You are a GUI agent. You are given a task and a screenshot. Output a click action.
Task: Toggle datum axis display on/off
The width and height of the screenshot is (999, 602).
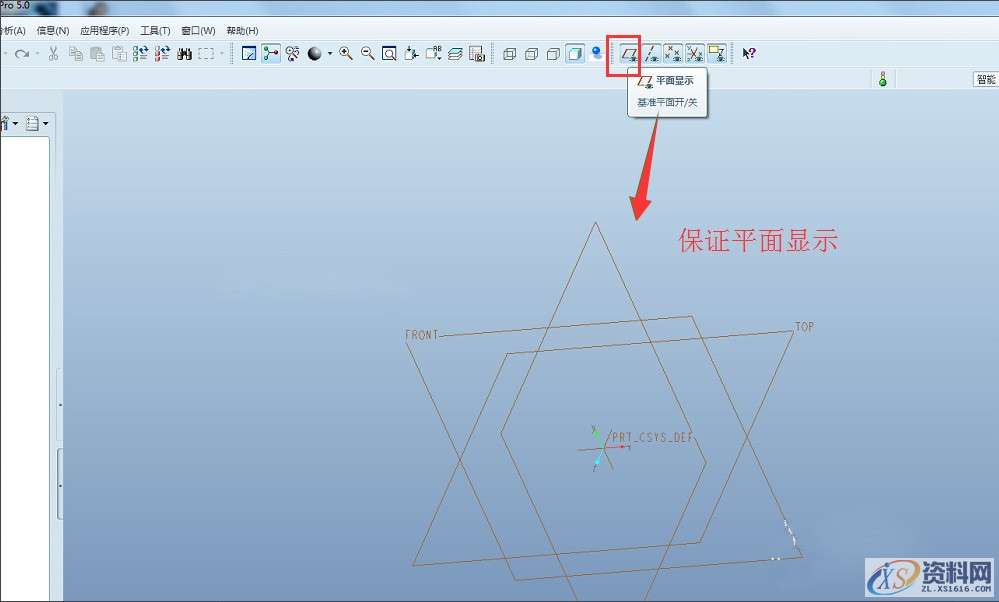[651, 53]
